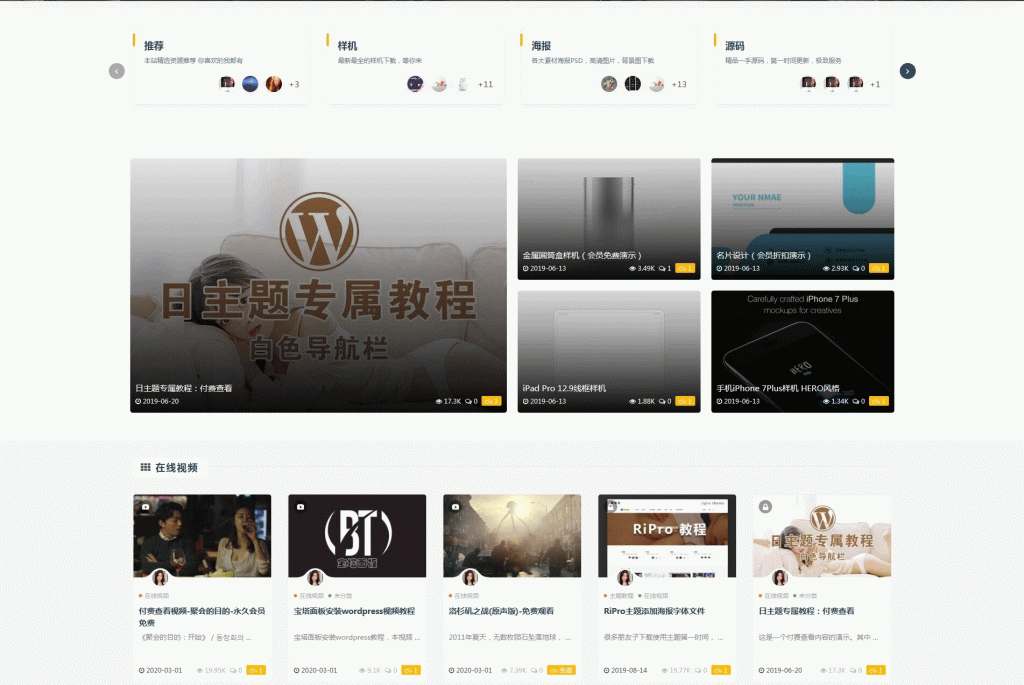Open the 名片设计 YOUR NAME featured image
Viewport: 1024px width, 685px height.
(803, 219)
